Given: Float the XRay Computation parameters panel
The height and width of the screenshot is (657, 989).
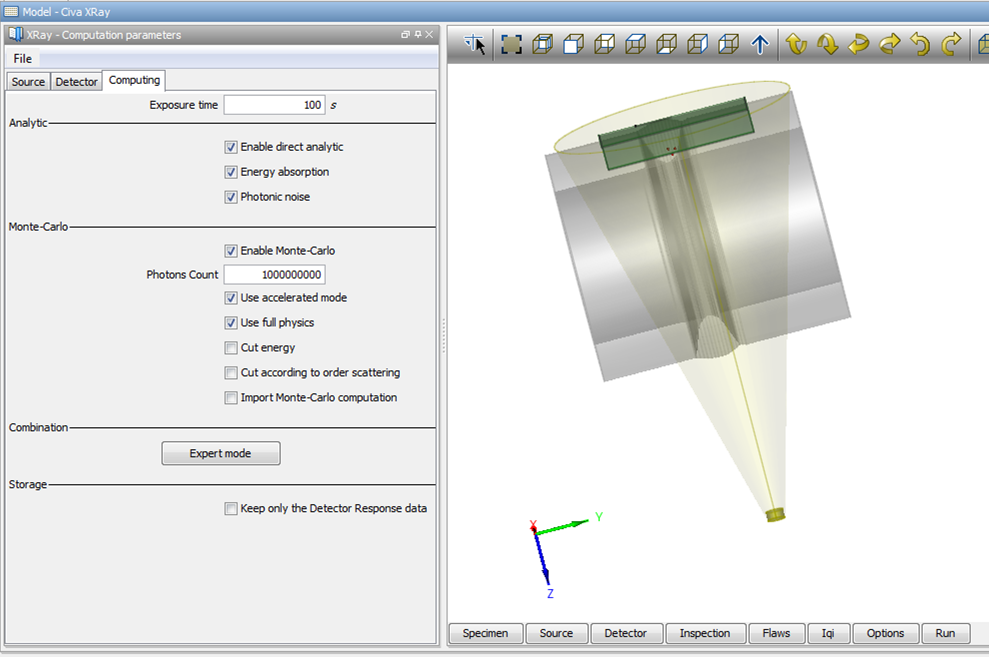Looking at the screenshot, I should click(406, 35).
